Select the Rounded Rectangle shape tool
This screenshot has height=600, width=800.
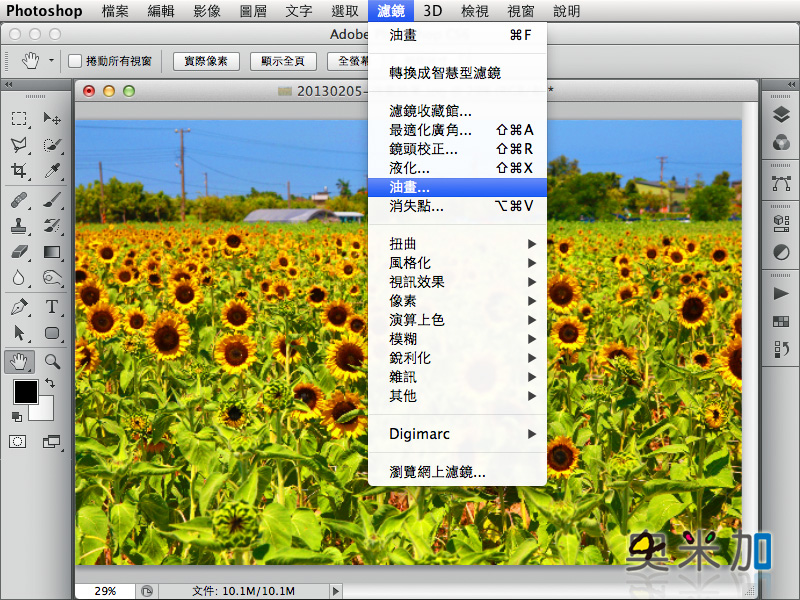pos(52,333)
